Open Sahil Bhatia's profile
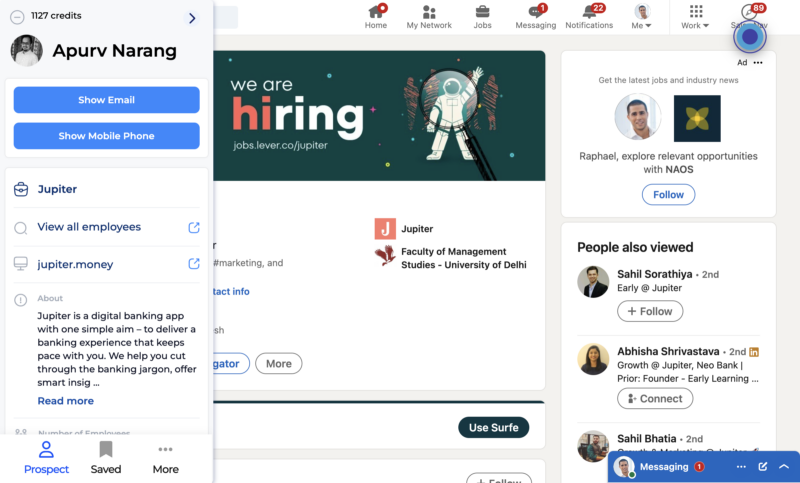The width and height of the screenshot is (800, 483). (x=646, y=439)
